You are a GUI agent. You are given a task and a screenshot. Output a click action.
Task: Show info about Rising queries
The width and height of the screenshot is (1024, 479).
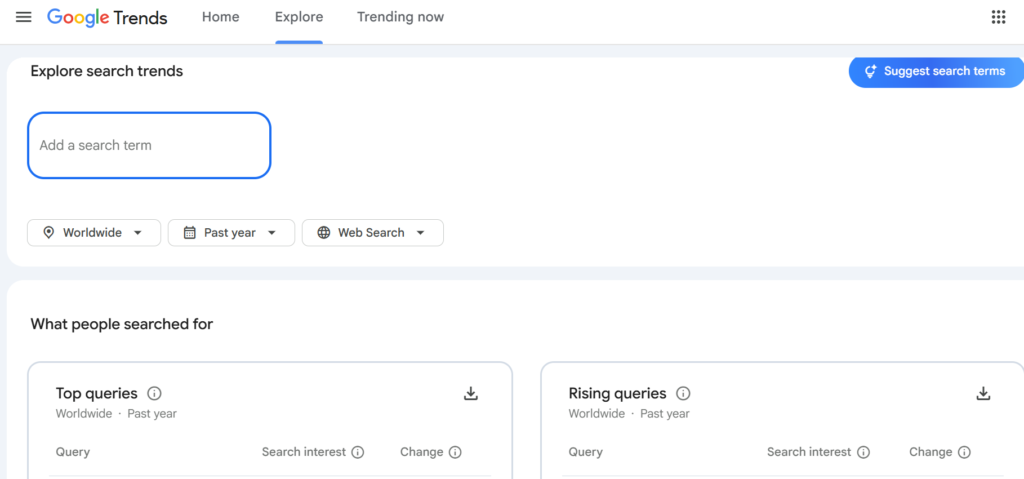683,393
